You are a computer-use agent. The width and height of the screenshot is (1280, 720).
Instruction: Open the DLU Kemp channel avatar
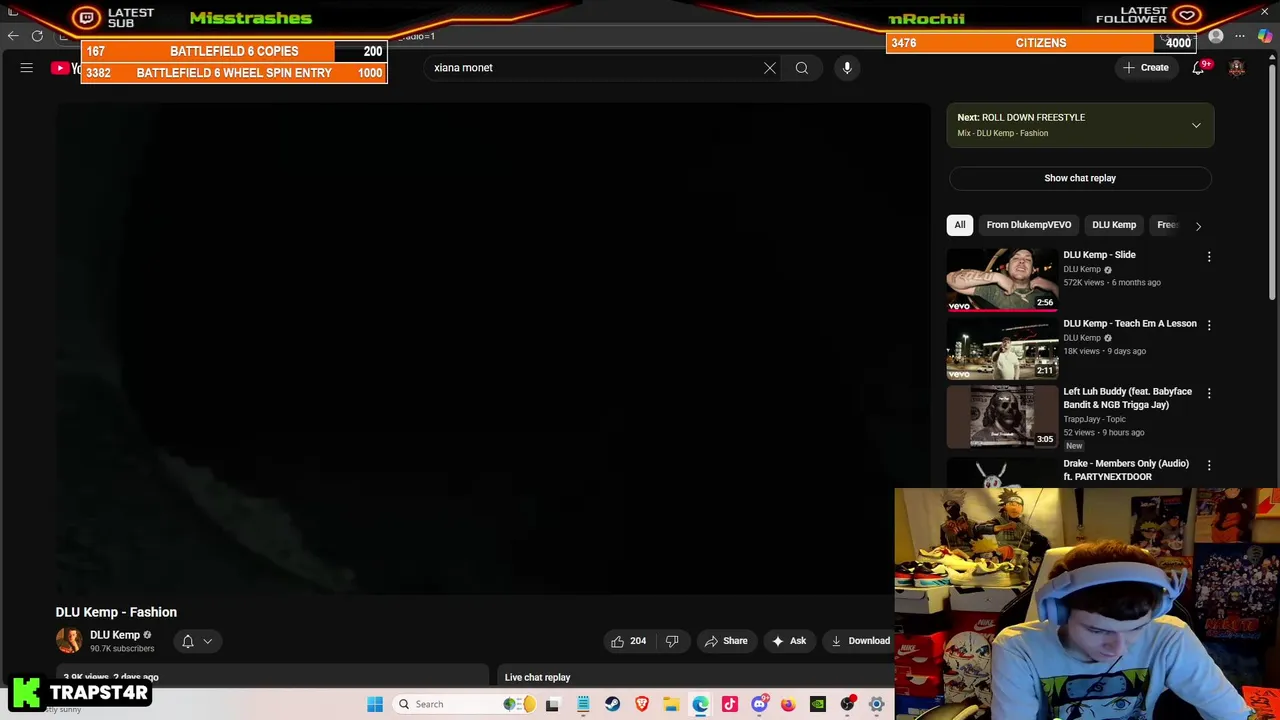click(69, 641)
